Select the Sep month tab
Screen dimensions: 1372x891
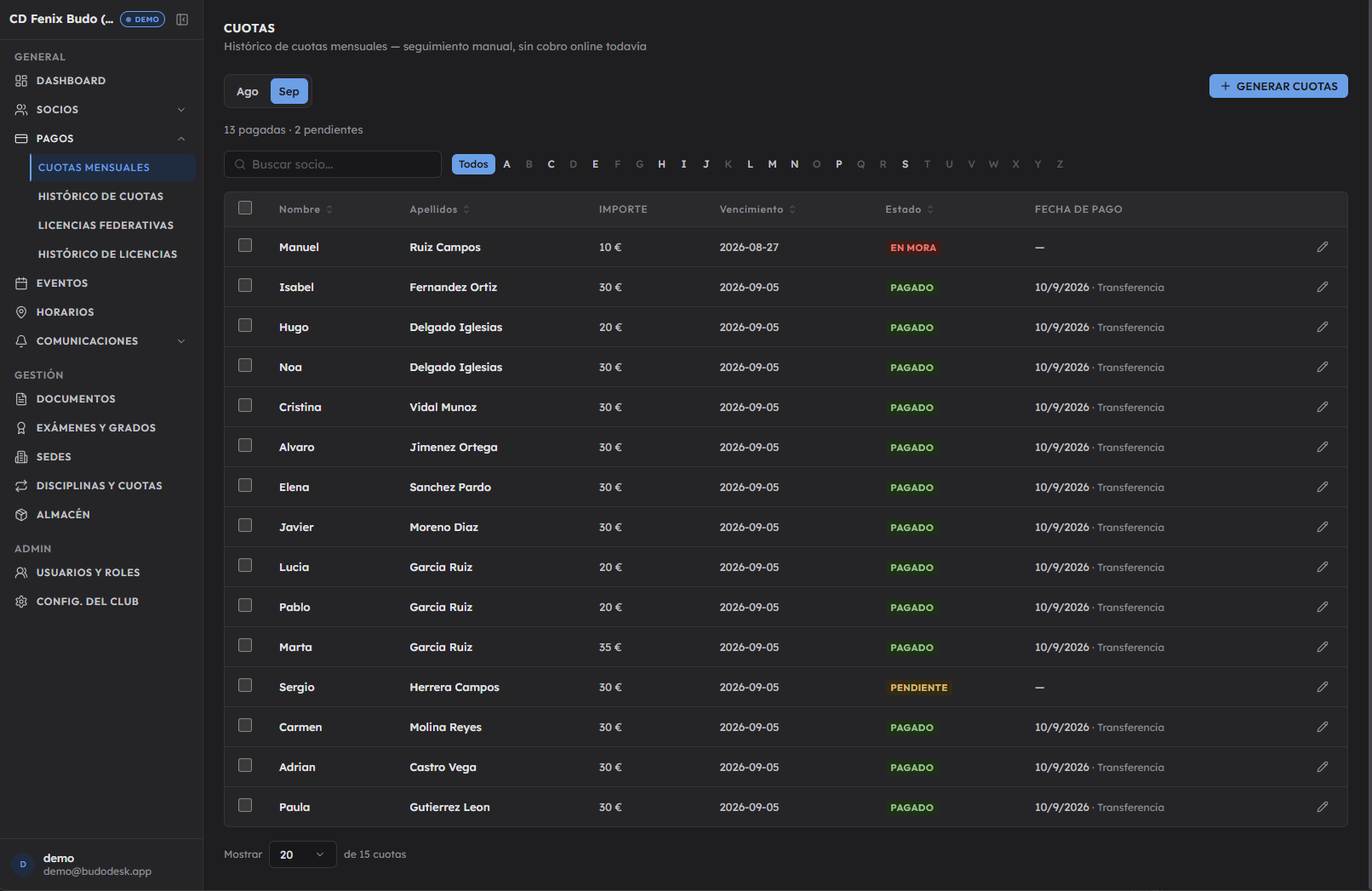click(289, 92)
